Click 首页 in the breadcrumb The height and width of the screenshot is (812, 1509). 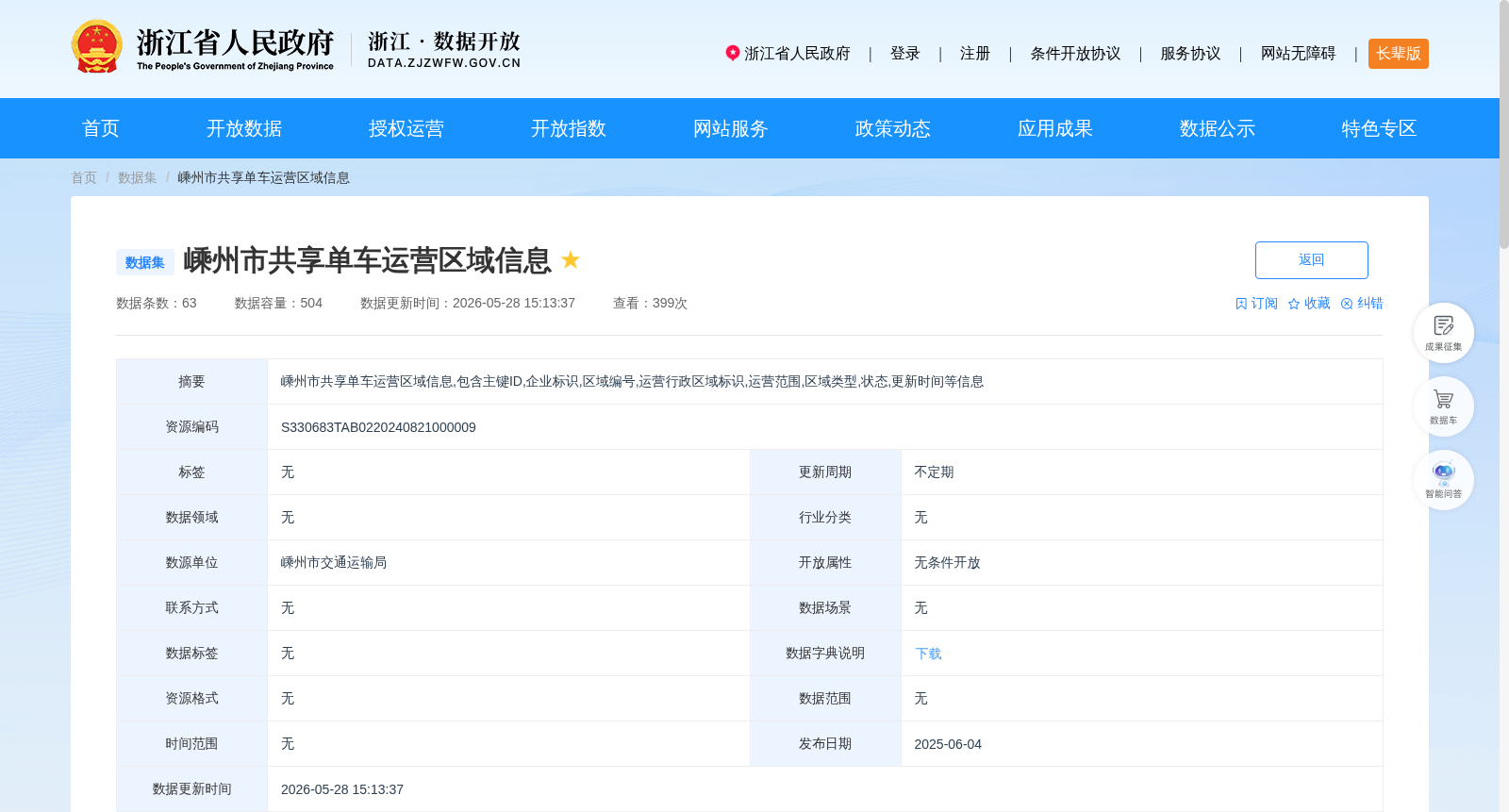click(x=84, y=177)
